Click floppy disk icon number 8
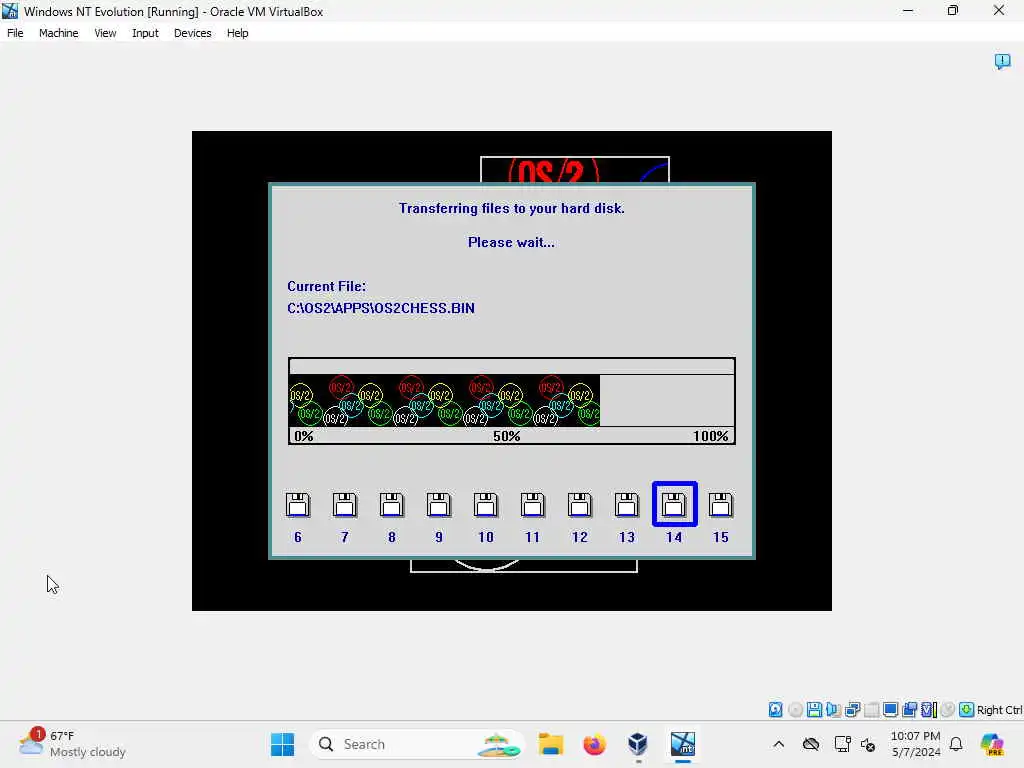The image size is (1024, 768). tap(392, 505)
